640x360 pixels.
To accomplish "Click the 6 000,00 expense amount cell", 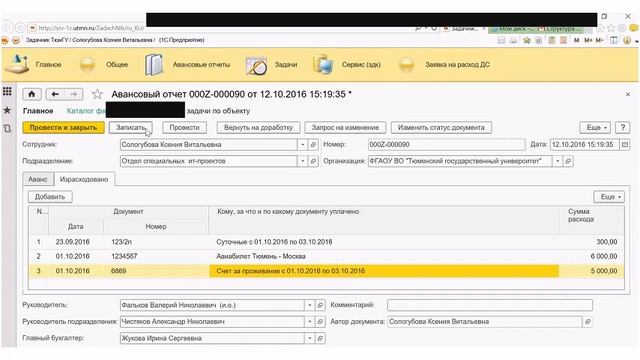I will 592,256.
